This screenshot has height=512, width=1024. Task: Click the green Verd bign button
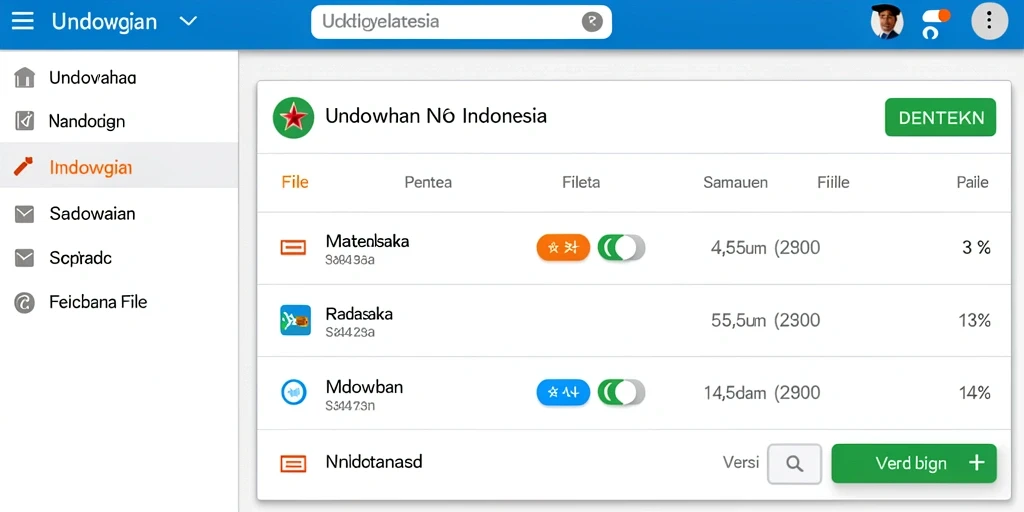(914, 464)
